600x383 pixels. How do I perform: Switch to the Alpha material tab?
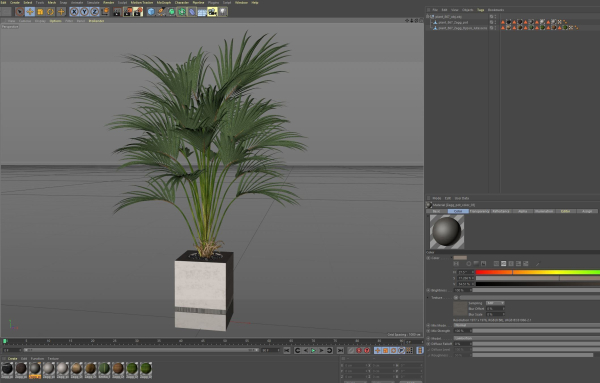(x=522, y=211)
